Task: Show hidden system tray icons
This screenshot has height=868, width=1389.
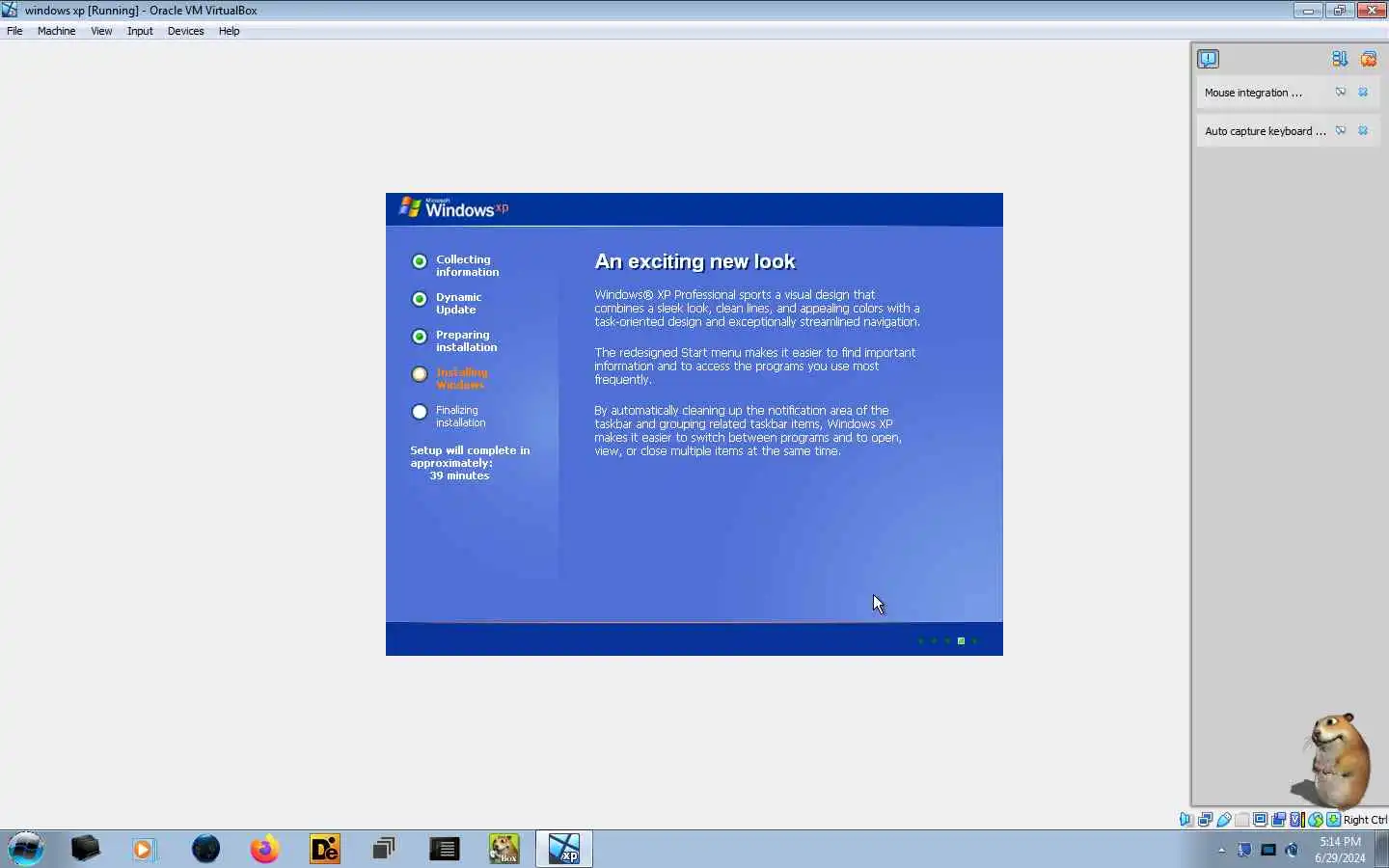Action: [1221, 850]
